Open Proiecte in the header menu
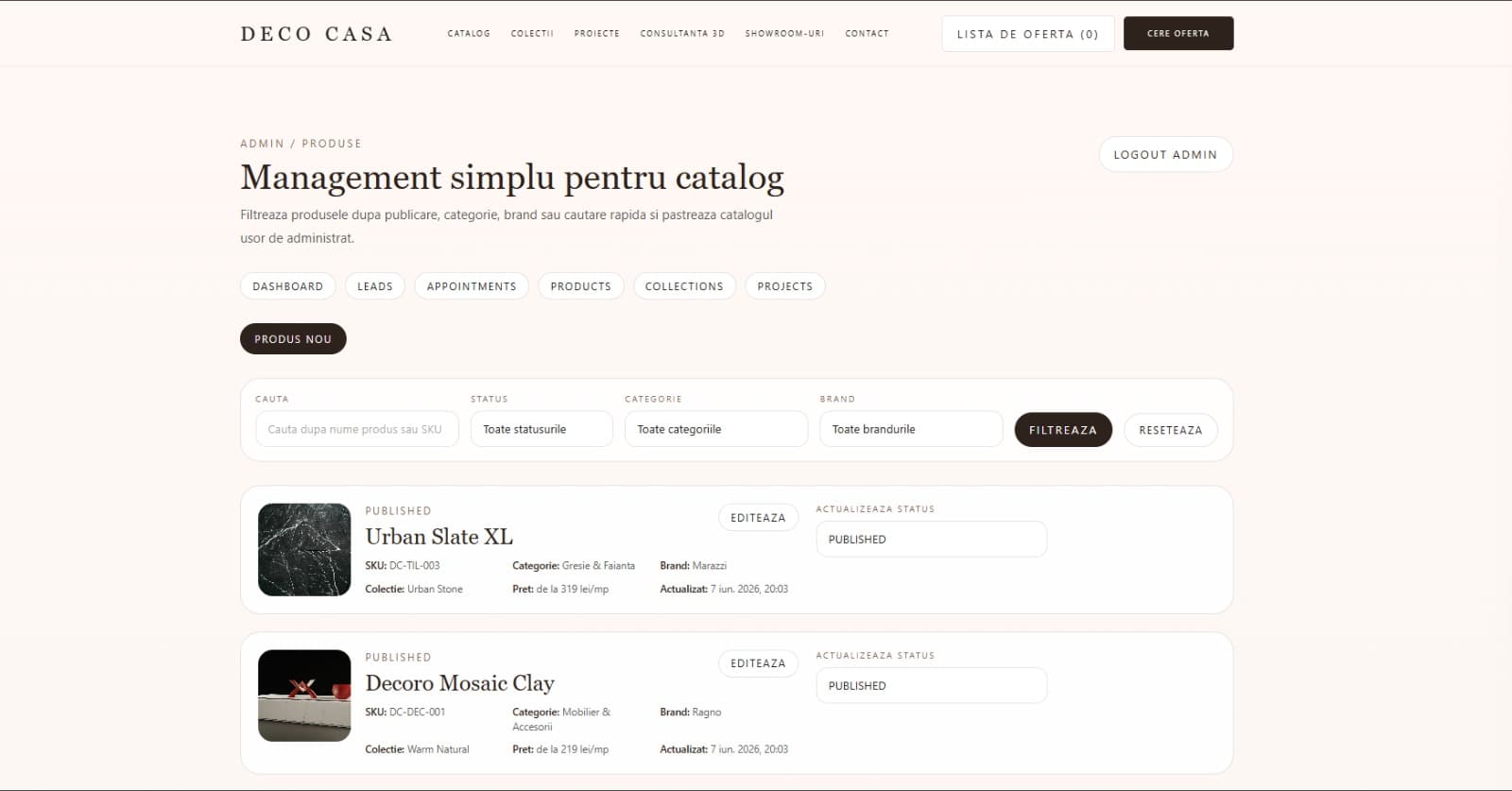Viewport: 1512px width, 791px height. point(597,33)
